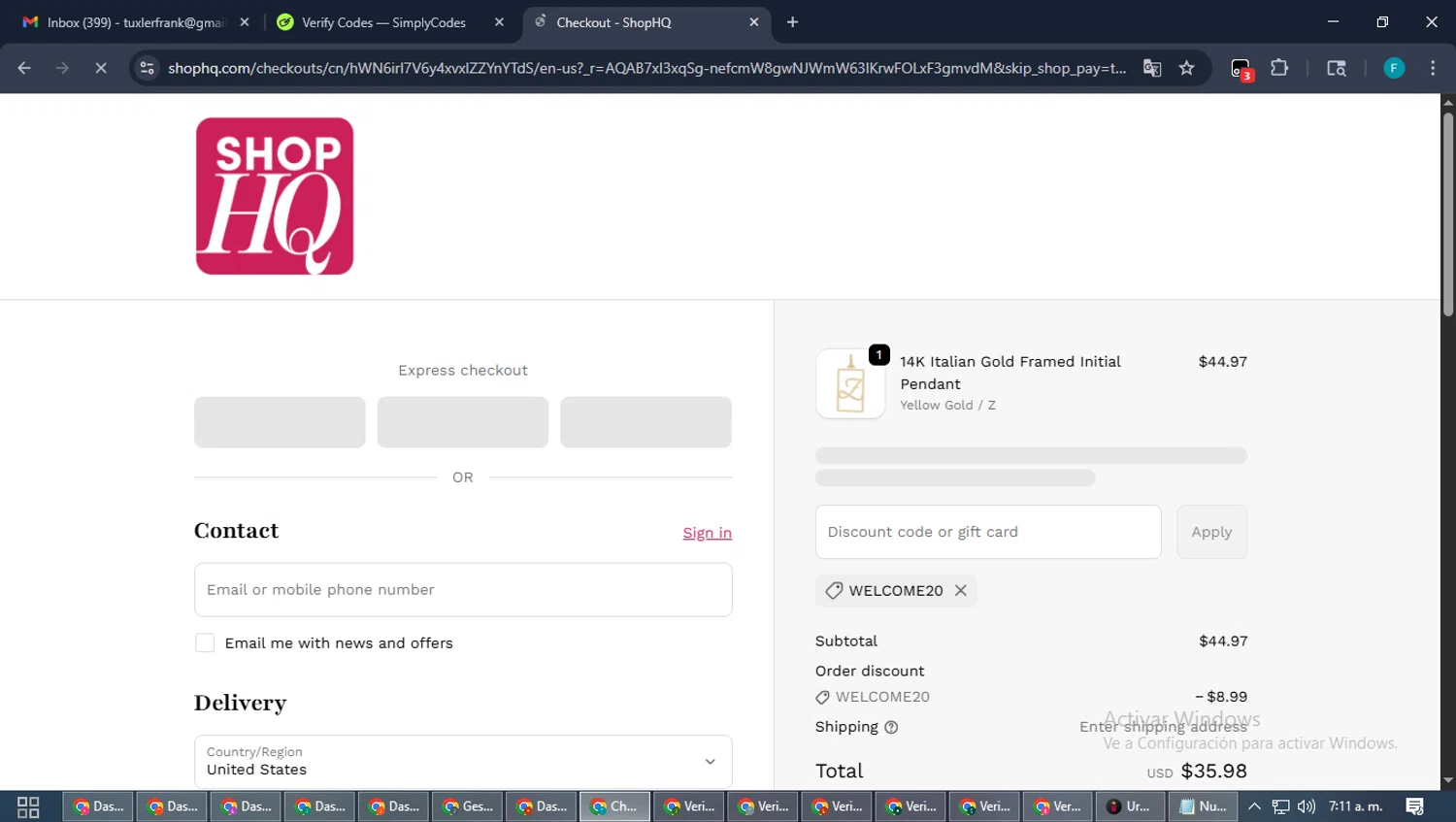The height and width of the screenshot is (822, 1456).
Task: Click the 'Contact' heading
Action: coord(236,531)
